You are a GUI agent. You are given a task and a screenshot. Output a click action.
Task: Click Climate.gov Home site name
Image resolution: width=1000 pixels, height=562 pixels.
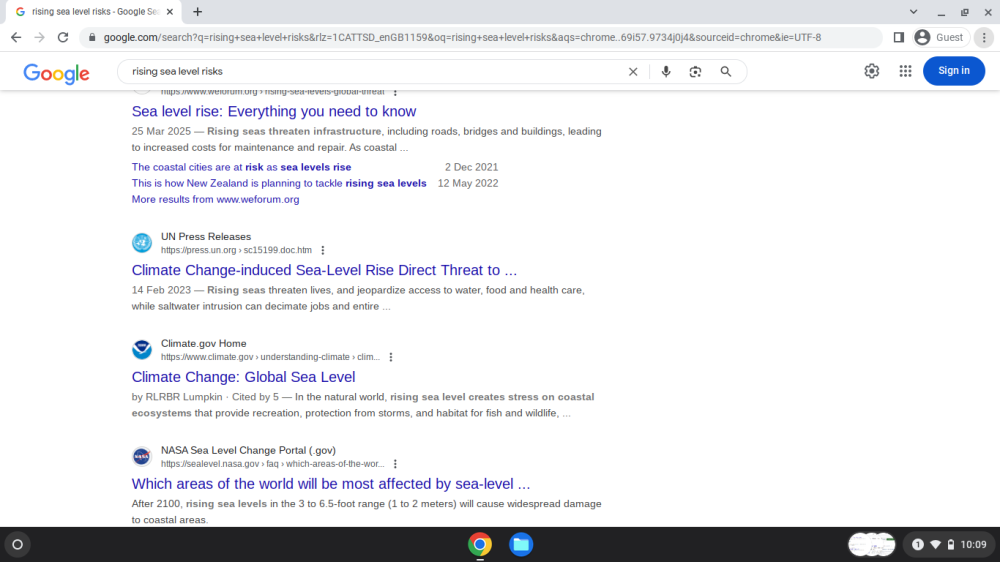point(203,343)
